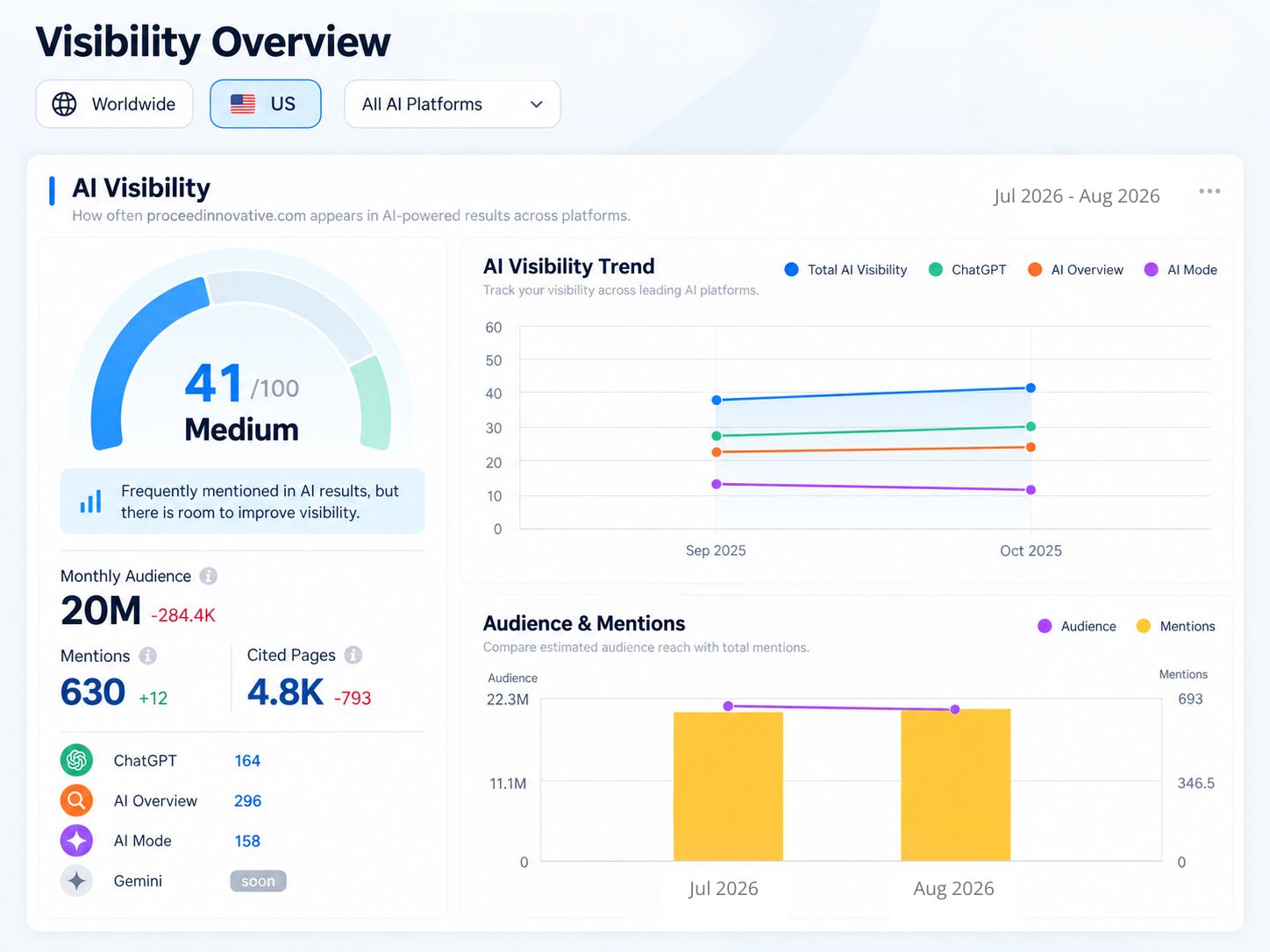Toggle AI Overview legend series in trend chart
Image resolution: width=1270 pixels, height=952 pixels.
click(1075, 270)
